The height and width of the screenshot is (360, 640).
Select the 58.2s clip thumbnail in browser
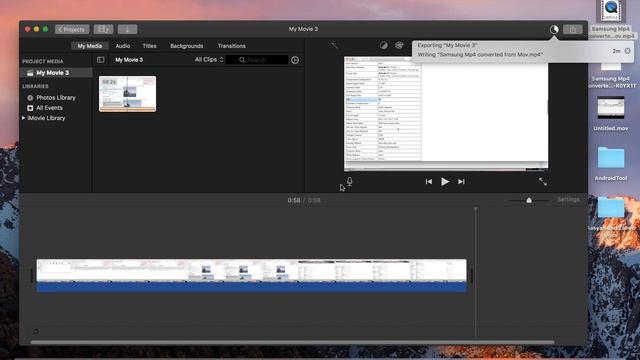click(x=127, y=94)
